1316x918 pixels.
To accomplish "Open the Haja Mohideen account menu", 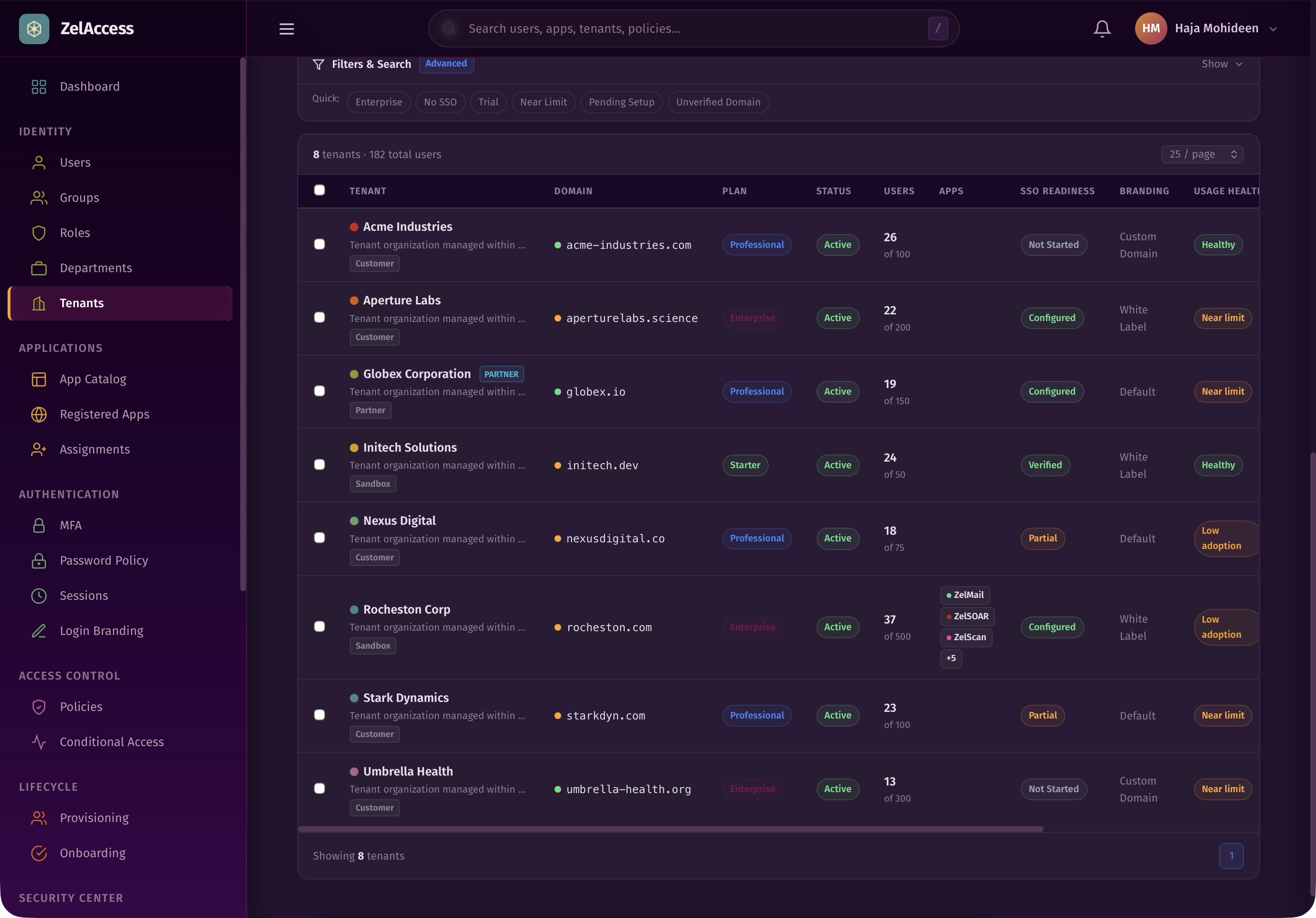I will click(x=1209, y=28).
